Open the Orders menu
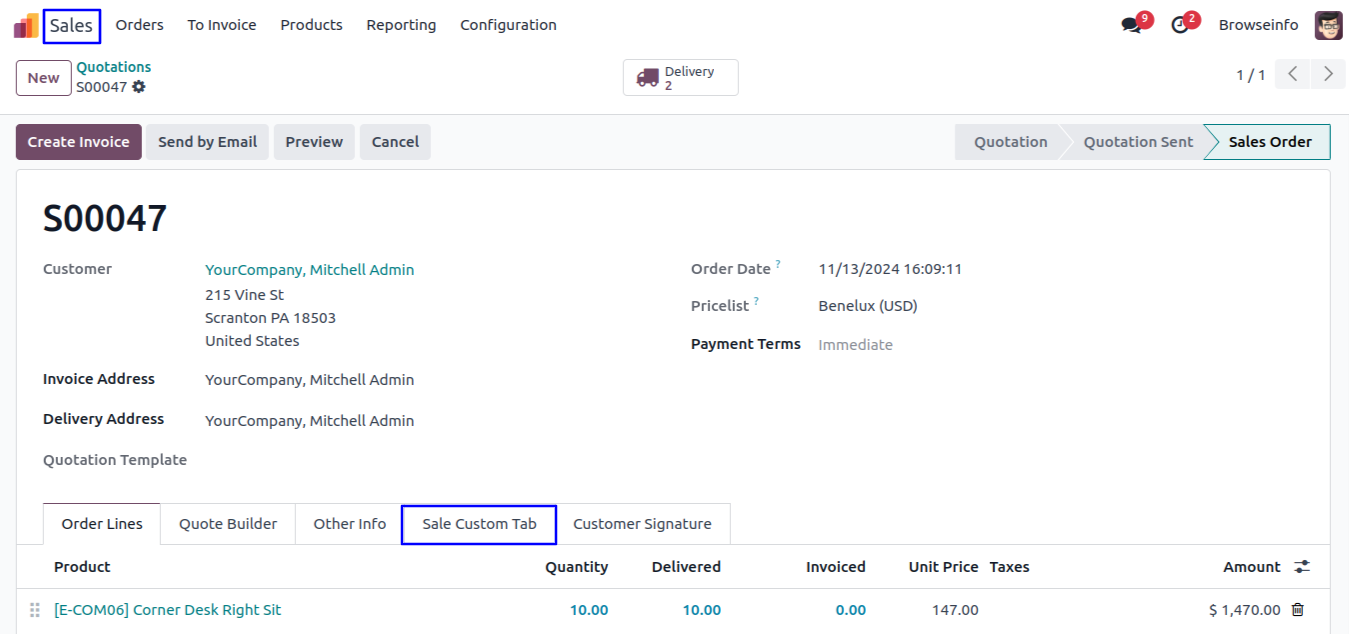 point(139,25)
